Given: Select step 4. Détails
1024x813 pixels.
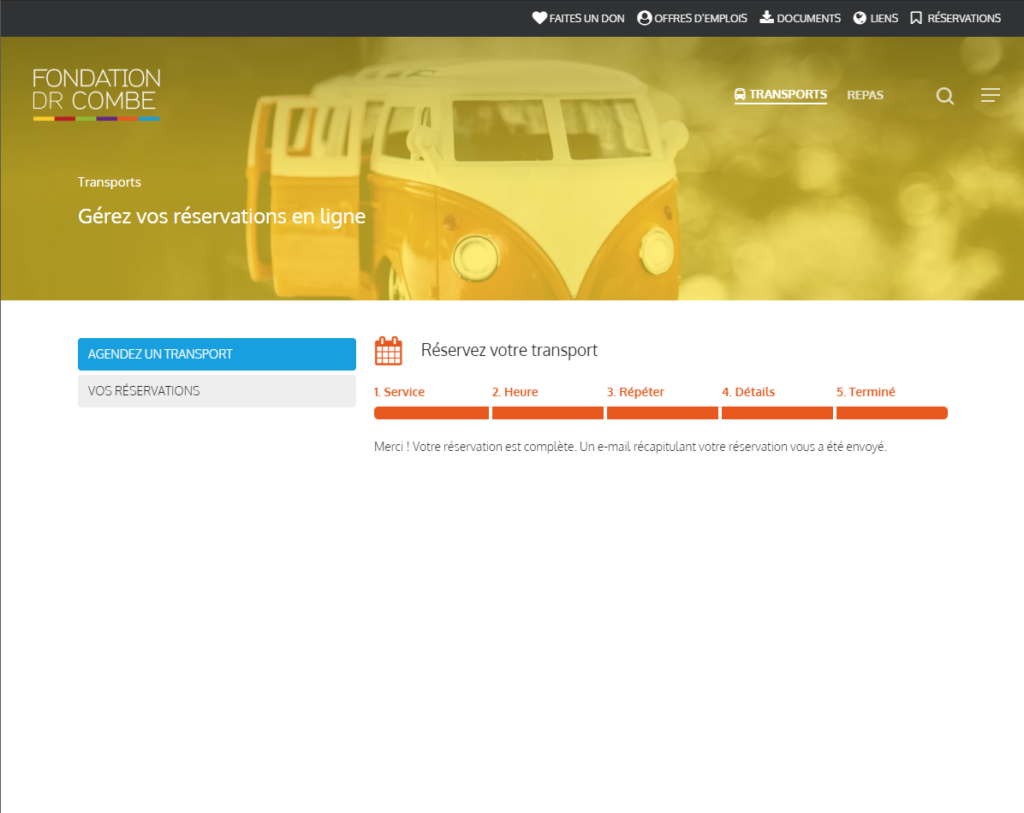Looking at the screenshot, I should pos(748,392).
